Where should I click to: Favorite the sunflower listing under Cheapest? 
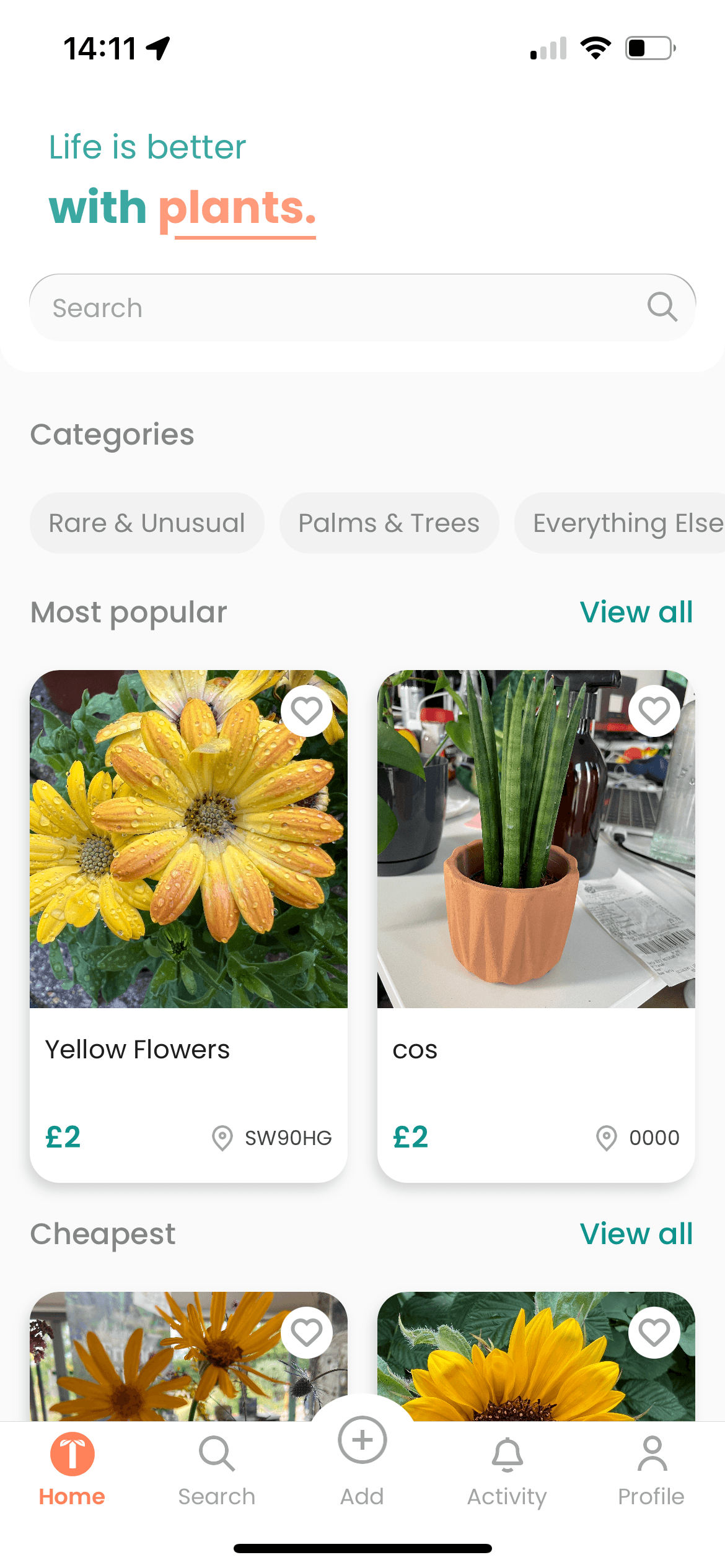coord(654,1333)
